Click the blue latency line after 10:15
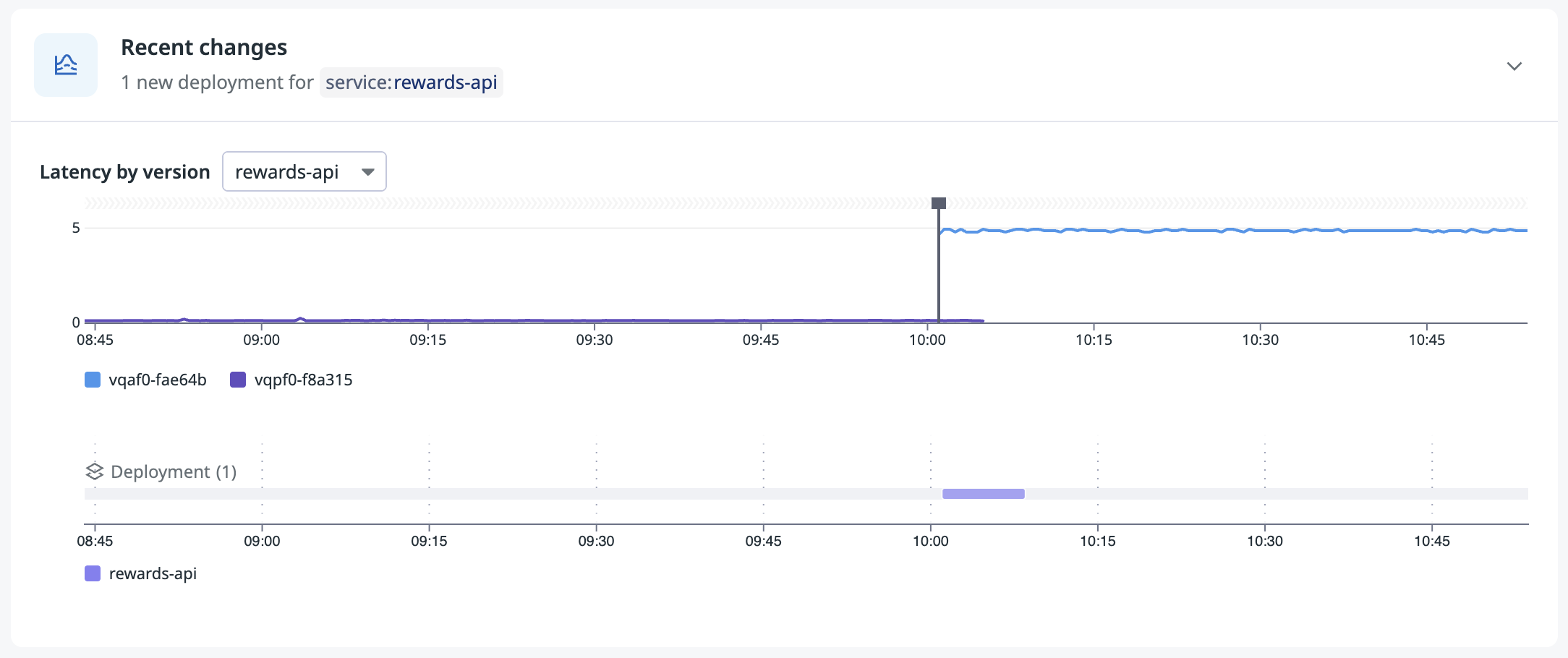The height and width of the screenshot is (658, 1568). (x=1157, y=231)
